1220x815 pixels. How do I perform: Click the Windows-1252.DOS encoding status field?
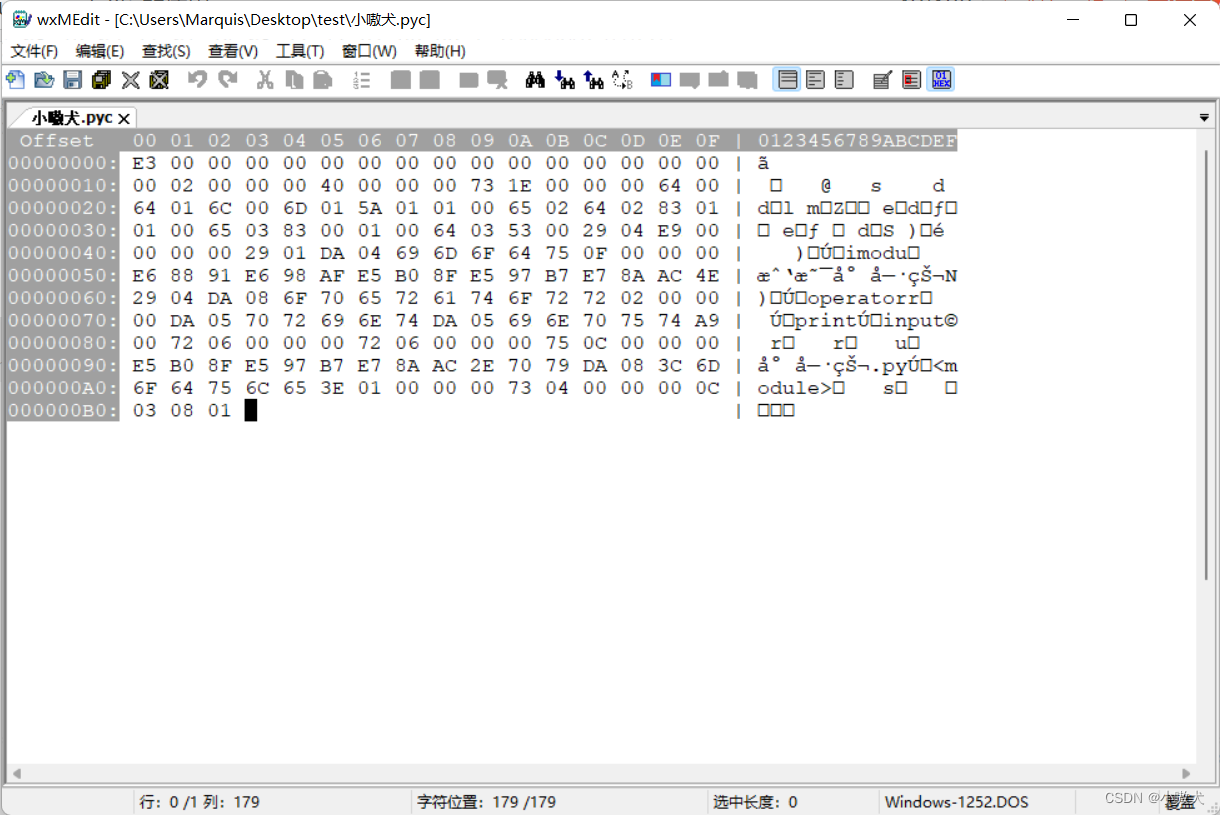click(x=958, y=802)
